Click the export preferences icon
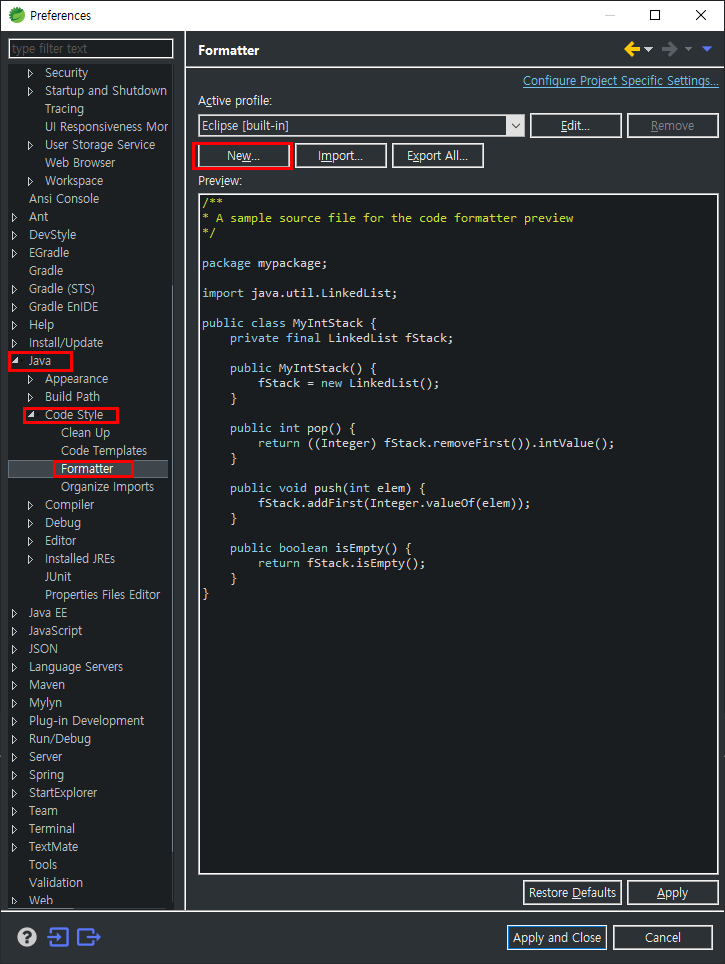Image resolution: width=725 pixels, height=964 pixels. coord(89,937)
